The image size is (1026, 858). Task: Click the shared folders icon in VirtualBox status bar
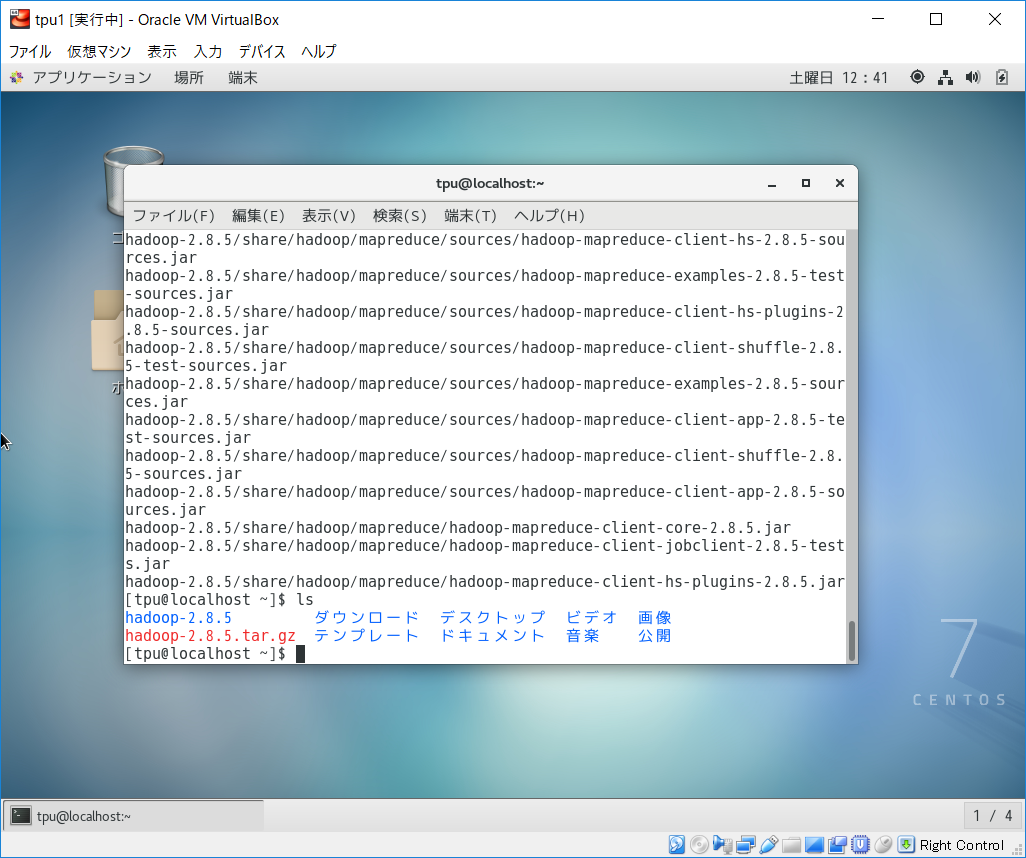788,844
